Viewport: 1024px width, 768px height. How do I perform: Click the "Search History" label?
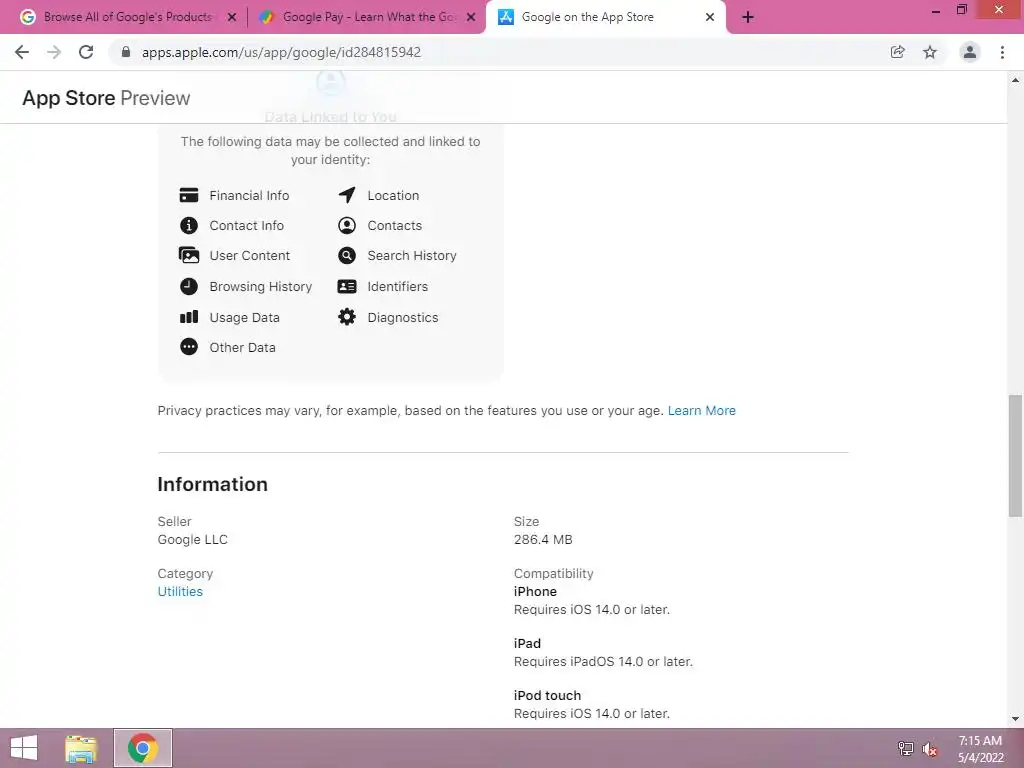coord(412,255)
